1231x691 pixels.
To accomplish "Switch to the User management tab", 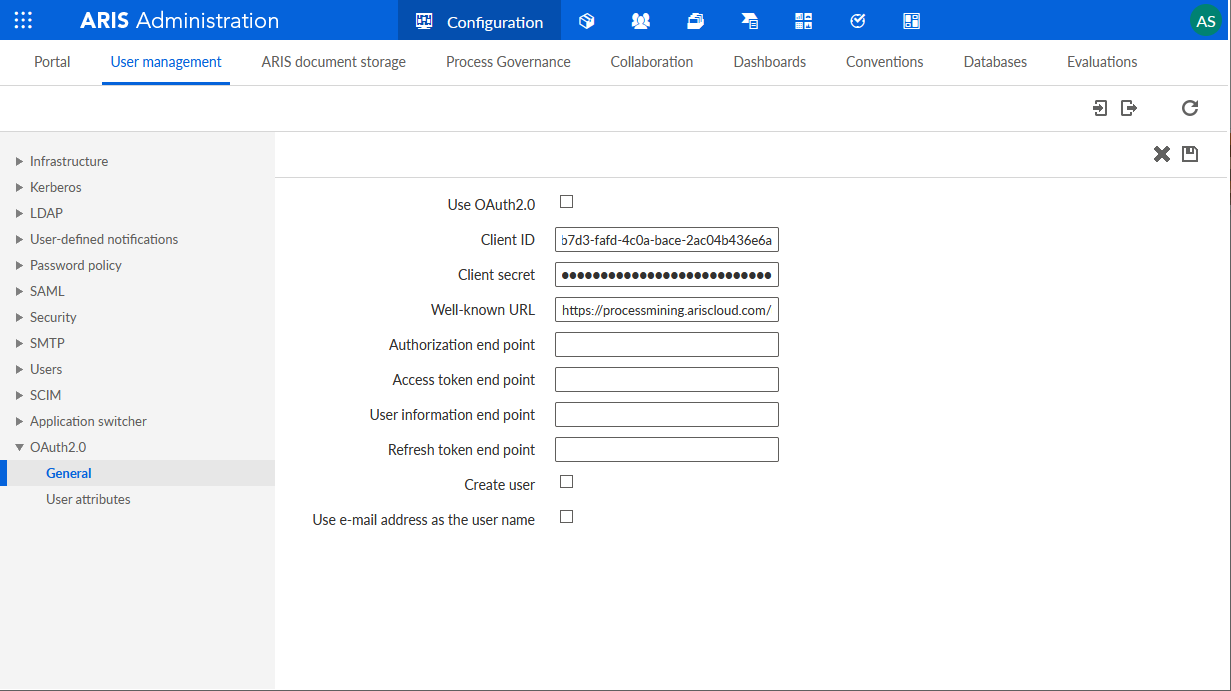I will coord(166,62).
